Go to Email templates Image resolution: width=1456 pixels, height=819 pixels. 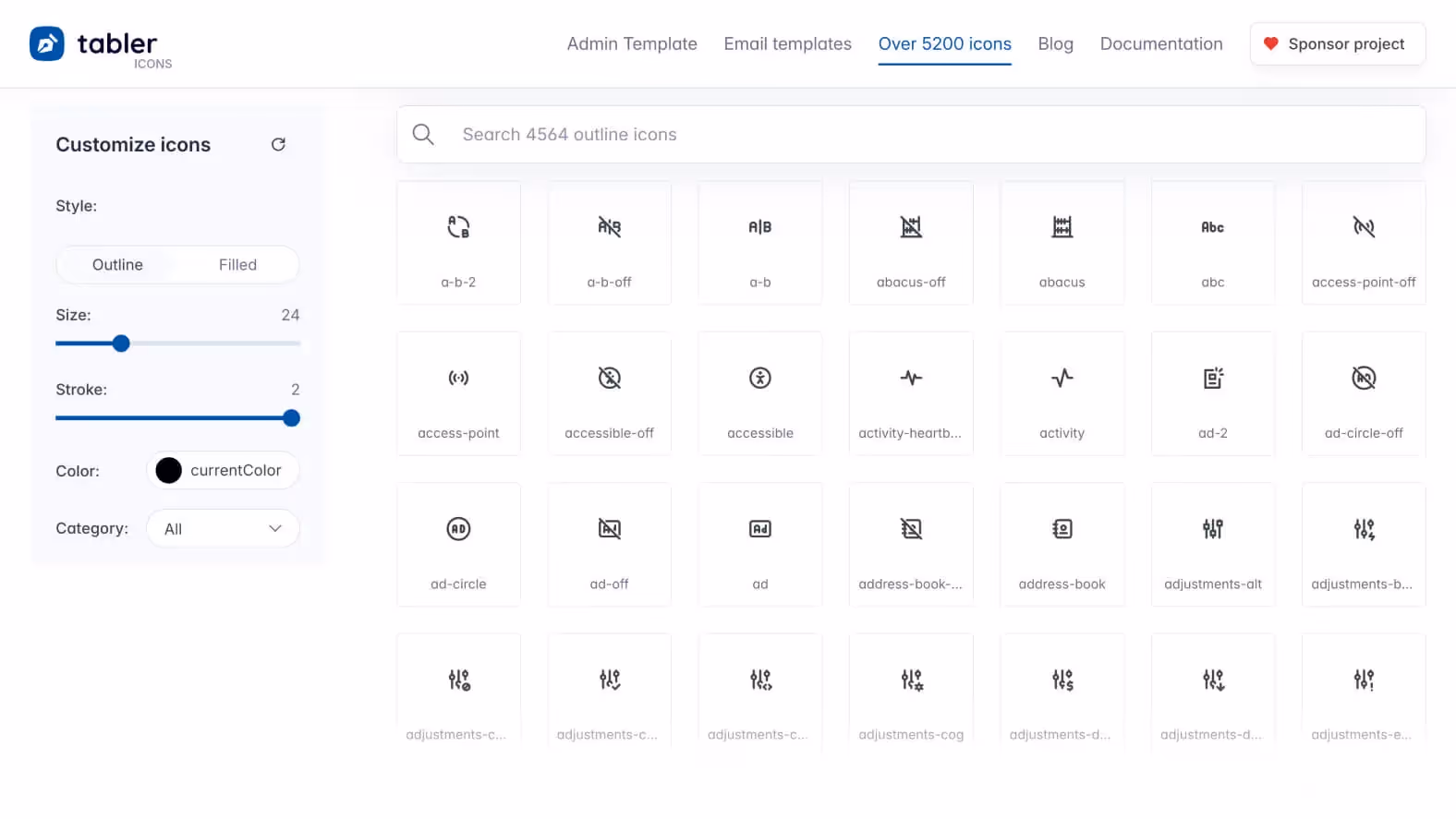point(788,44)
